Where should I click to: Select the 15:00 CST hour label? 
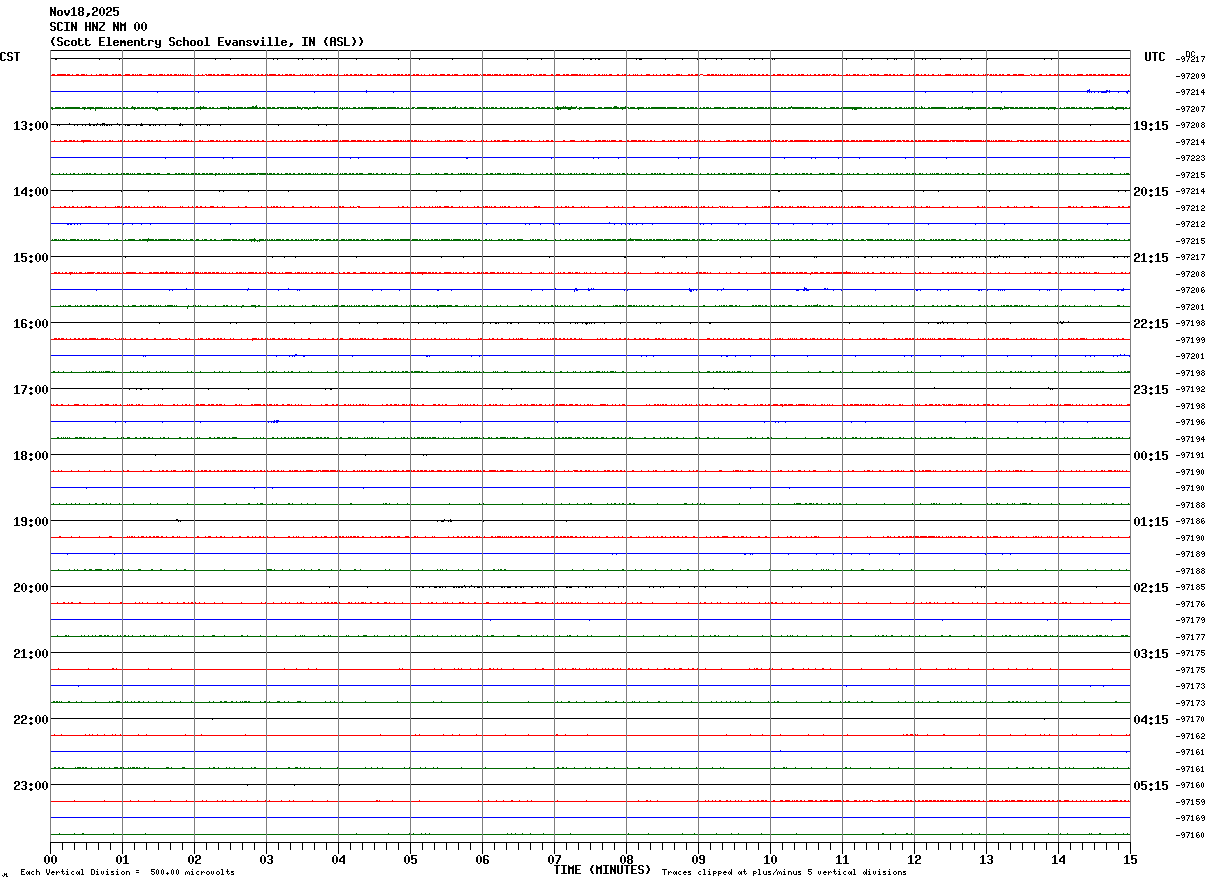click(x=30, y=258)
